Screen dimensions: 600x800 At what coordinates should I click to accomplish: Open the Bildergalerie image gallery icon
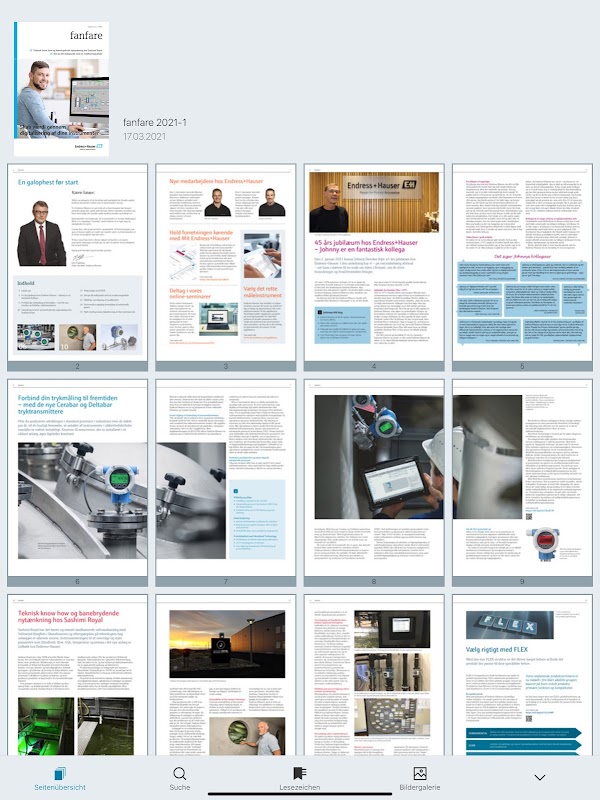tap(420, 774)
